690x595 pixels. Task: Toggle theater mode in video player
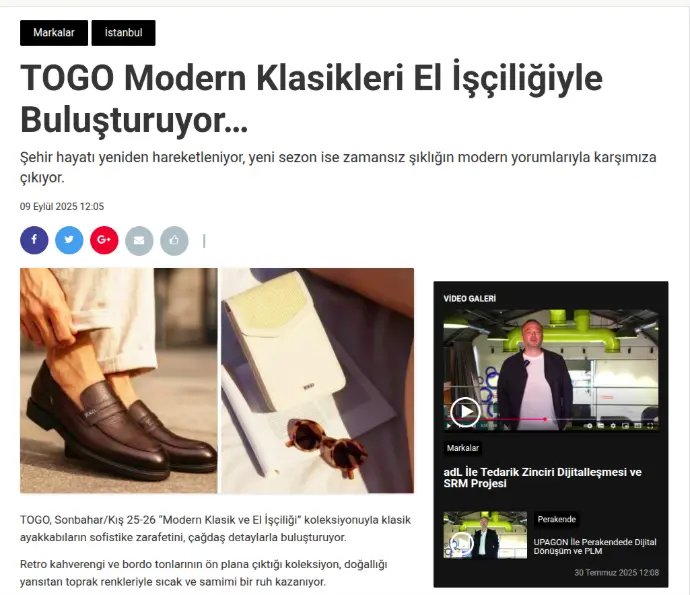(638, 426)
